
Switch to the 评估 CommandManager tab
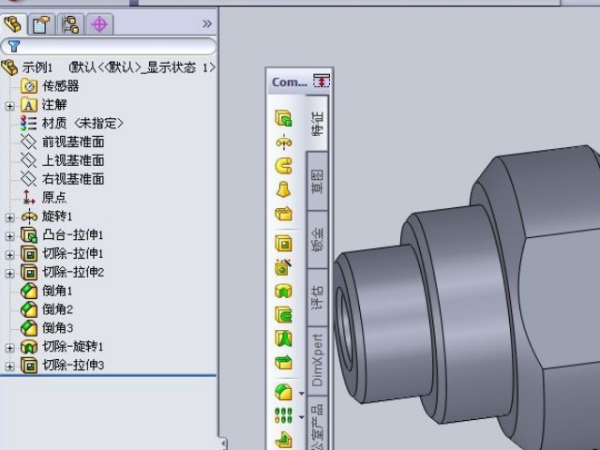pyautogui.click(x=317, y=297)
